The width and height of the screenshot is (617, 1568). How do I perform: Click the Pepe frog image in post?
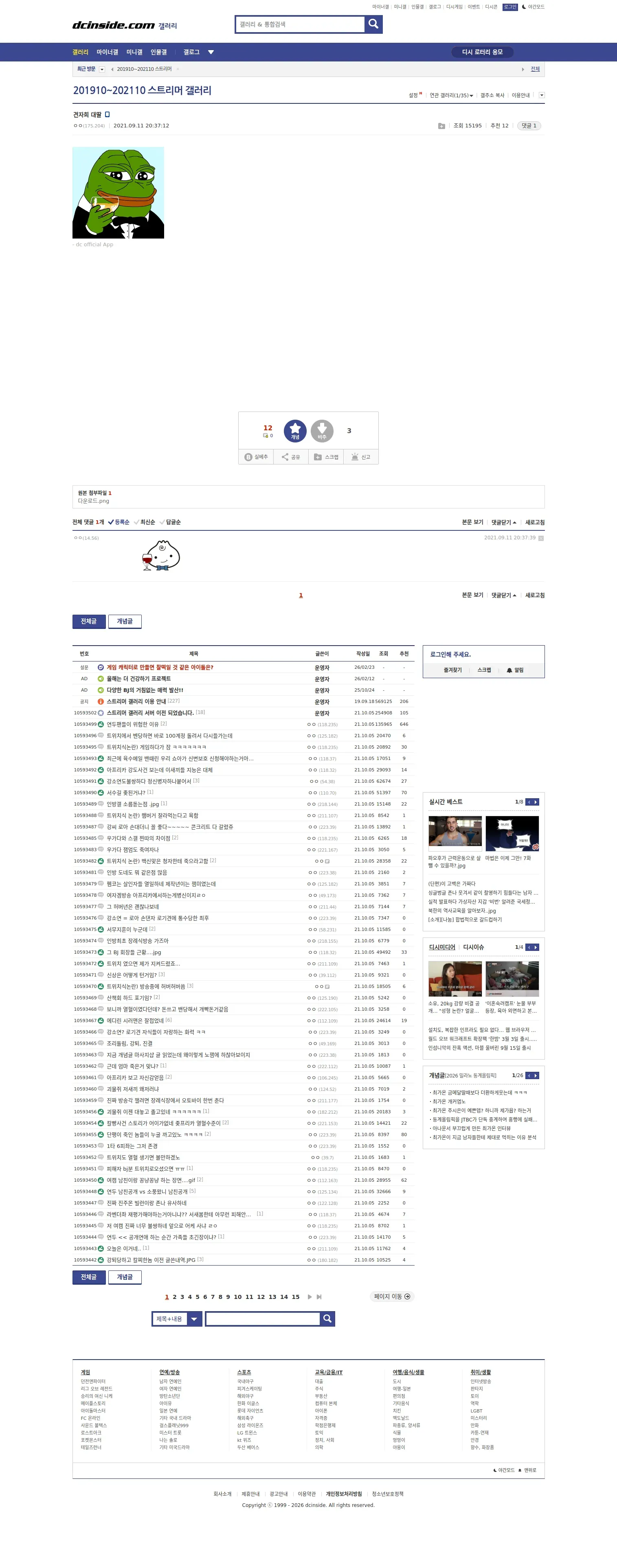click(x=118, y=193)
